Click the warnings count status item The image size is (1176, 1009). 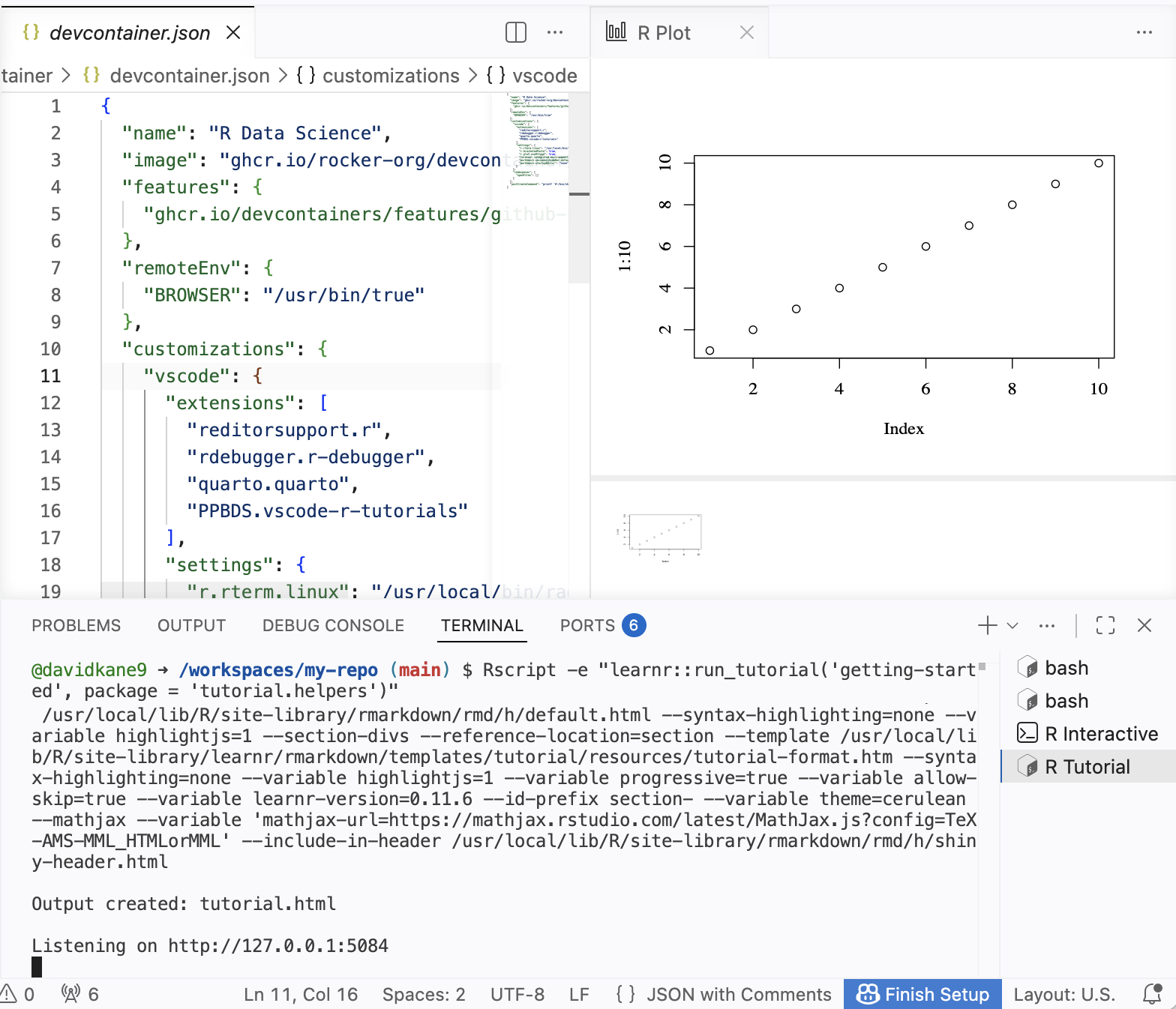(x=18, y=994)
